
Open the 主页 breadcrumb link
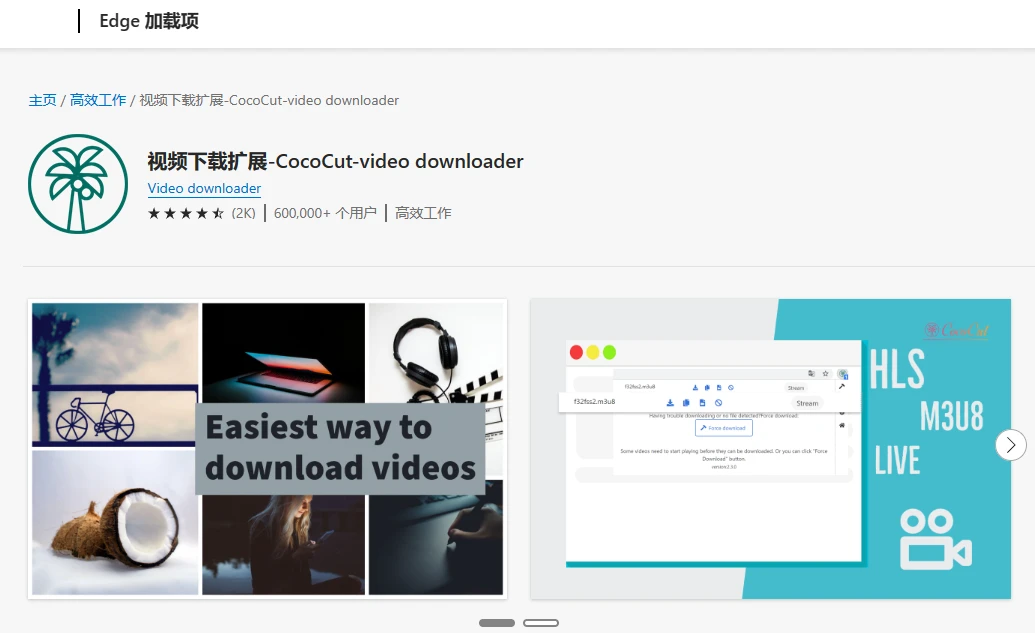42,100
